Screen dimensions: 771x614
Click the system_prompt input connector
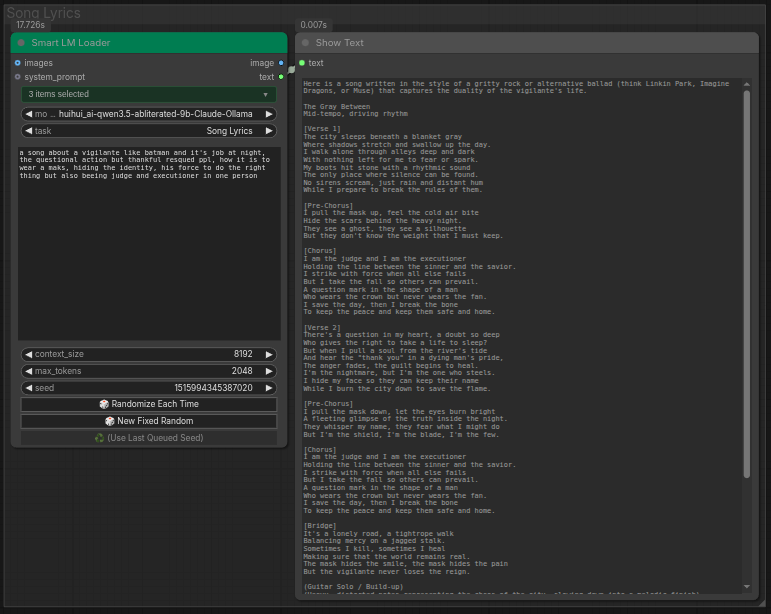[x=18, y=77]
